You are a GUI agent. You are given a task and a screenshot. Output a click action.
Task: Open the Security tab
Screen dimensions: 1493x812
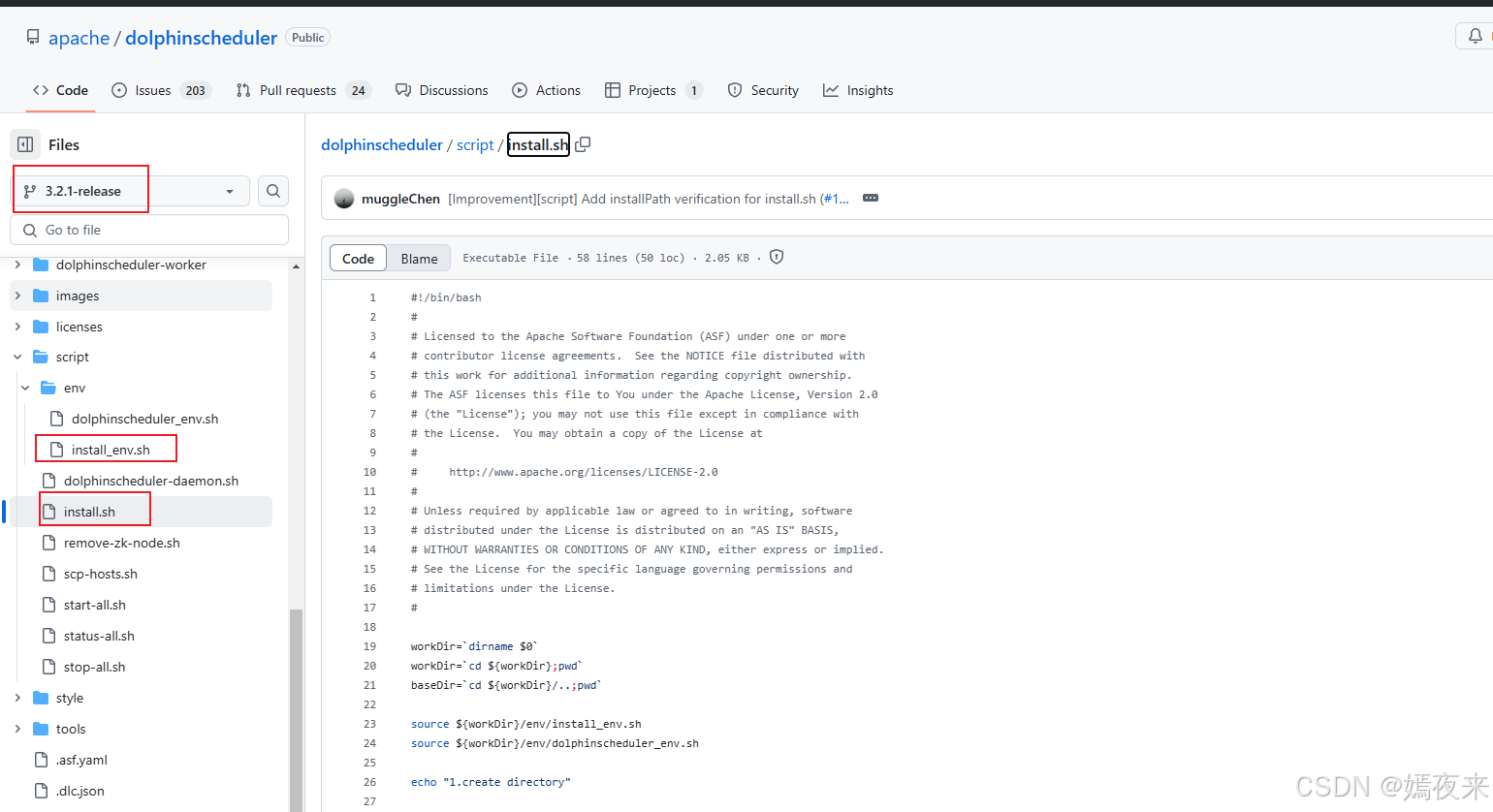(763, 90)
